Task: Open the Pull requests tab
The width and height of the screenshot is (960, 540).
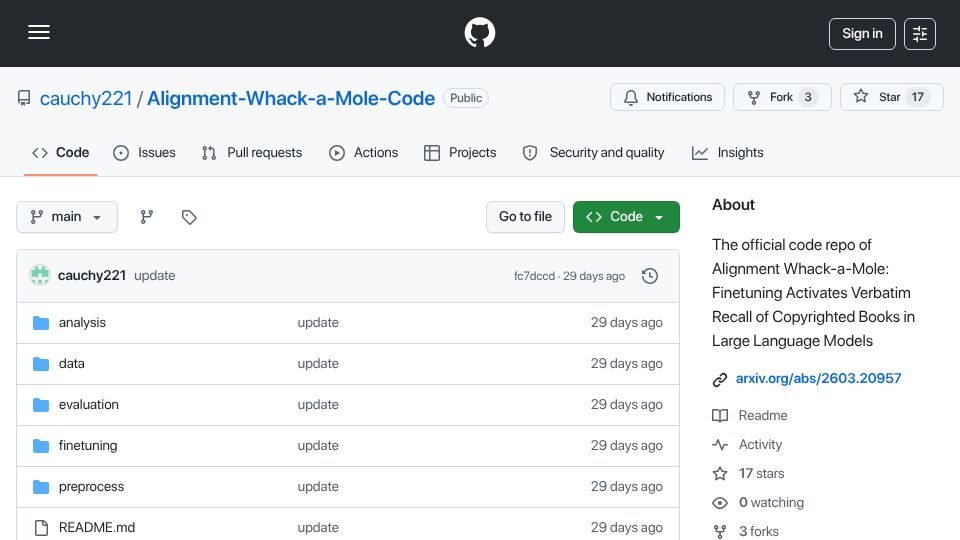Action: [252, 152]
